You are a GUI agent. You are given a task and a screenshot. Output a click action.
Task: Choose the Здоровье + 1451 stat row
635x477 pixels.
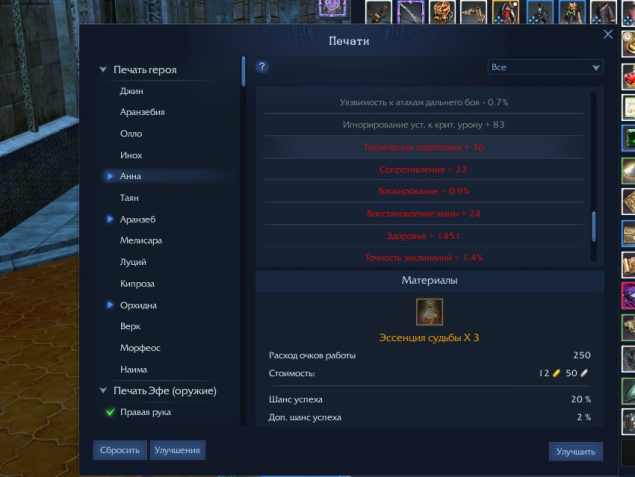(423, 236)
